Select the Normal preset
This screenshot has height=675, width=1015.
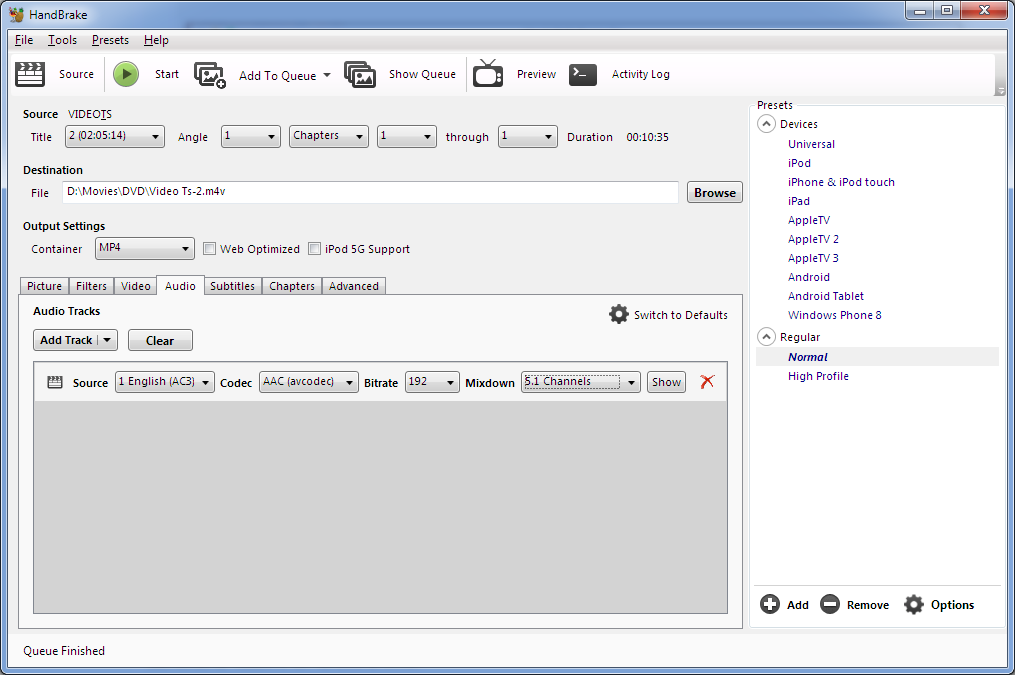807,357
